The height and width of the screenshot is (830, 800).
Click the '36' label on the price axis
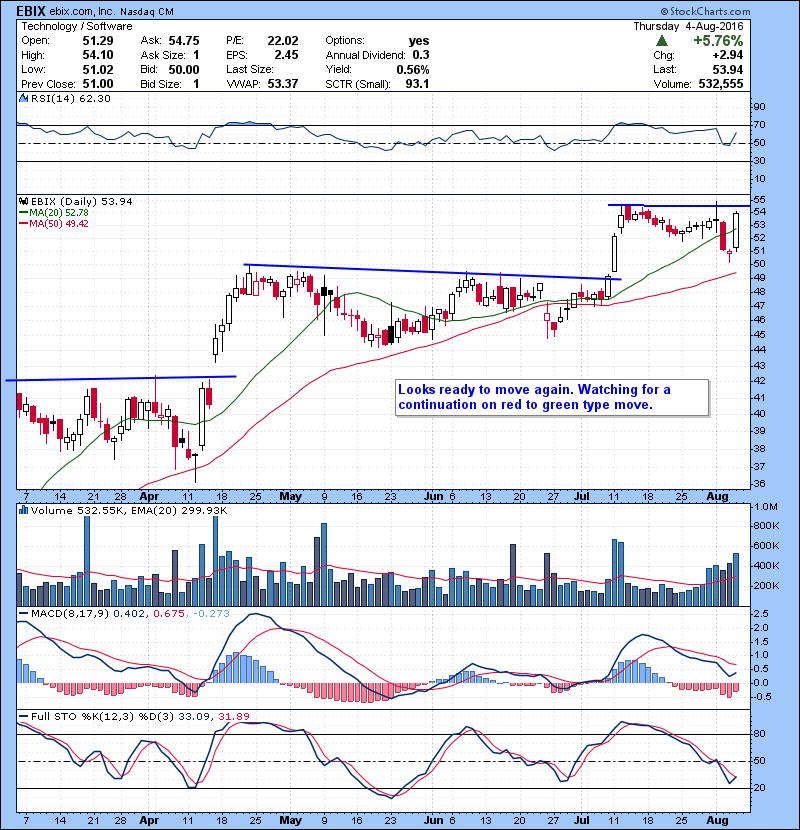click(x=759, y=483)
